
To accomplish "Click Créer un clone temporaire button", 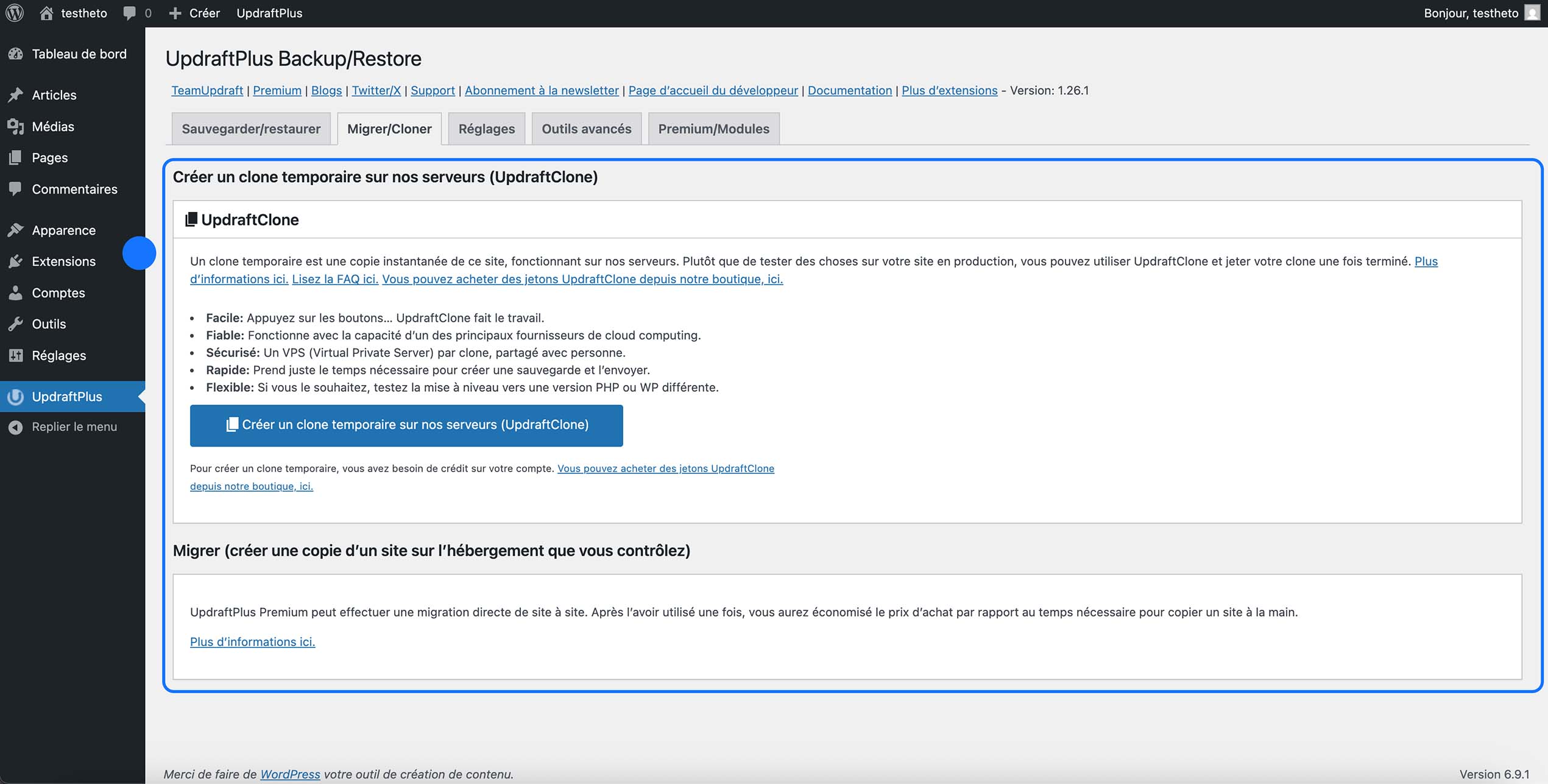I will pos(406,425).
